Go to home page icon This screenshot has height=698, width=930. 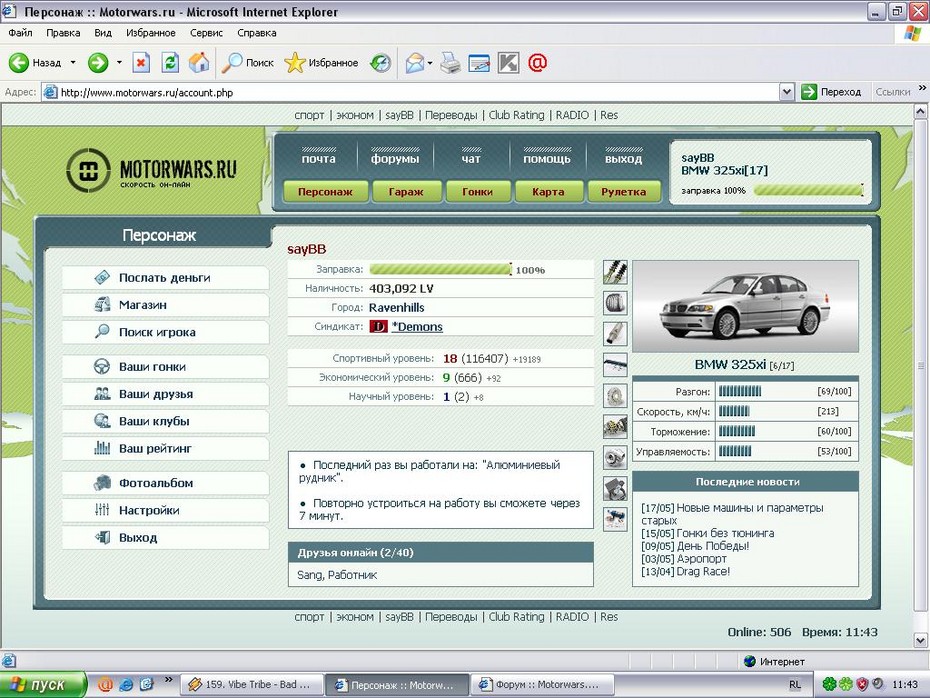[x=199, y=63]
